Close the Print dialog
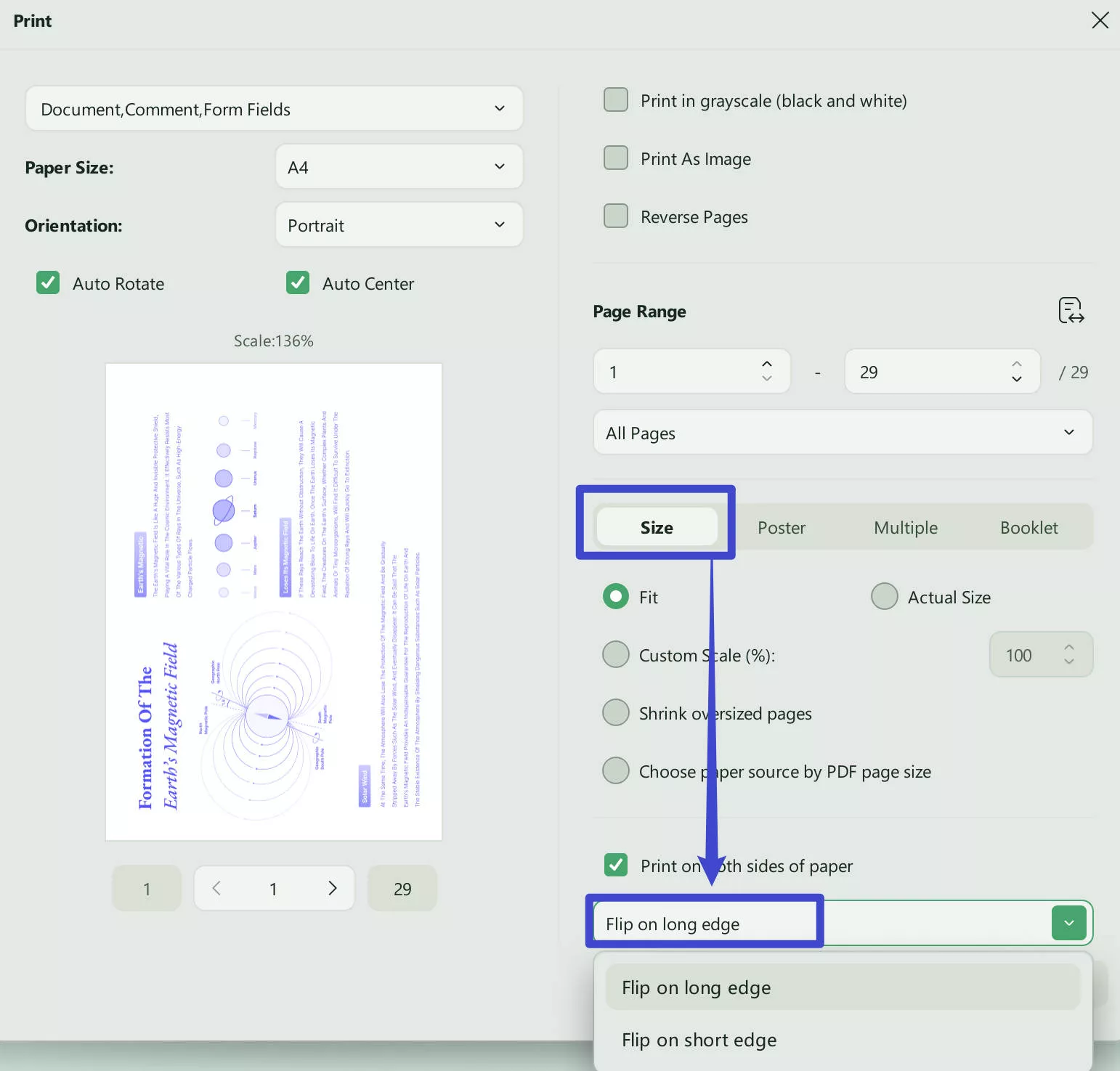 (x=1100, y=20)
